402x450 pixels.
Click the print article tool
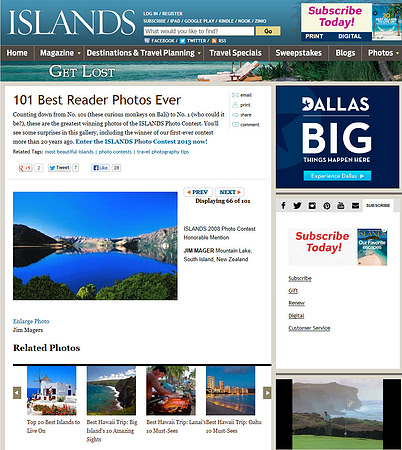click(241, 105)
